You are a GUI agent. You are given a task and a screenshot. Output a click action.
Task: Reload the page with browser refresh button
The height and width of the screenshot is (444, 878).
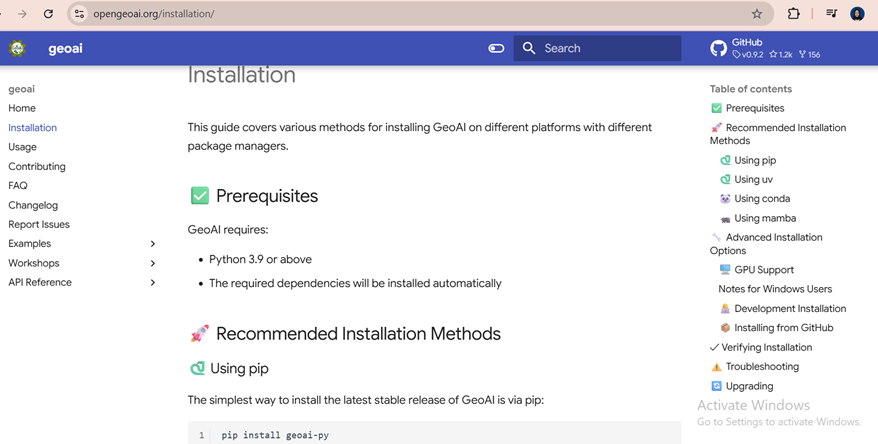pyautogui.click(x=48, y=13)
